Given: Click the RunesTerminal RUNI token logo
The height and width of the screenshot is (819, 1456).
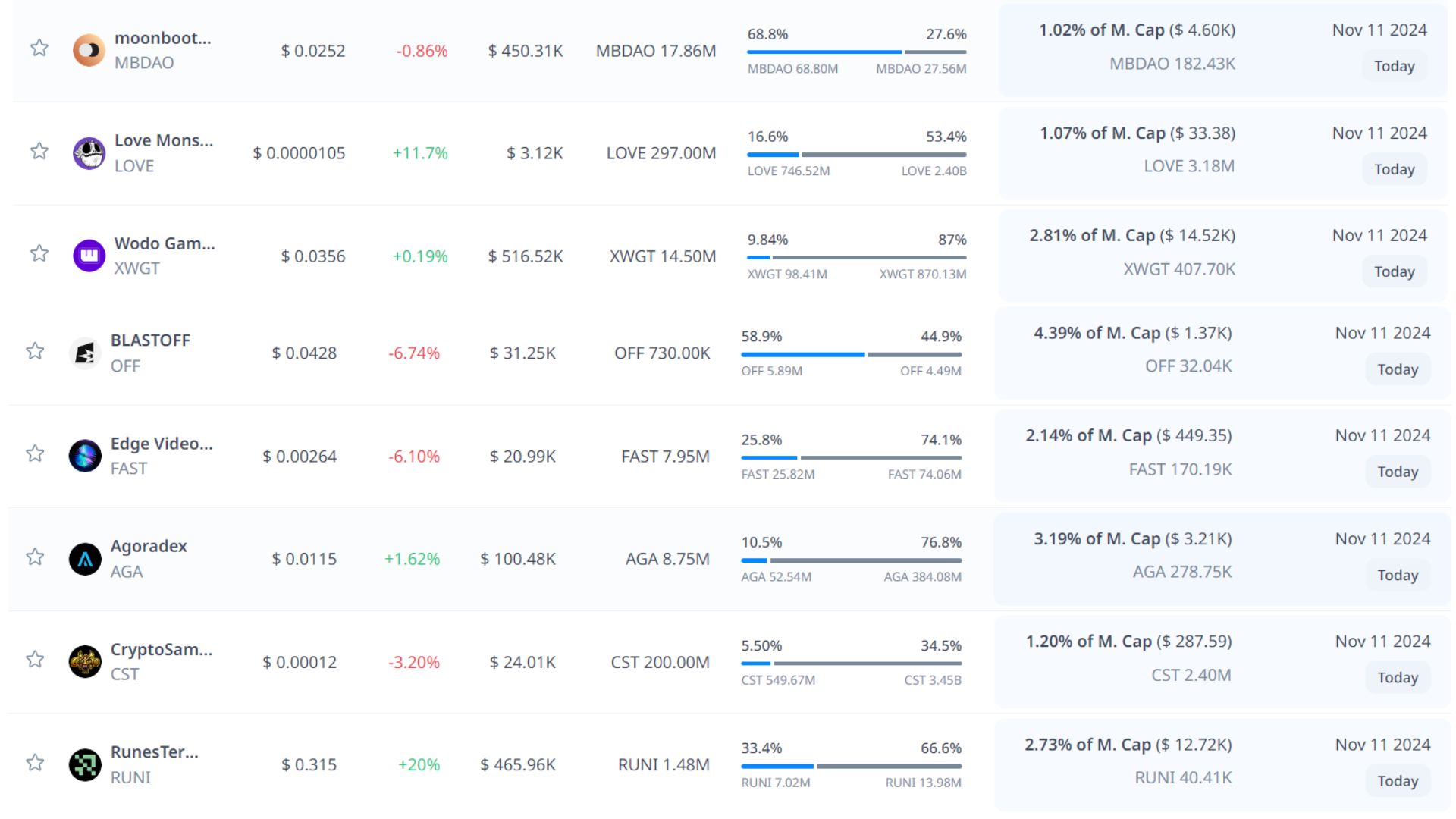Looking at the screenshot, I should [x=85, y=764].
